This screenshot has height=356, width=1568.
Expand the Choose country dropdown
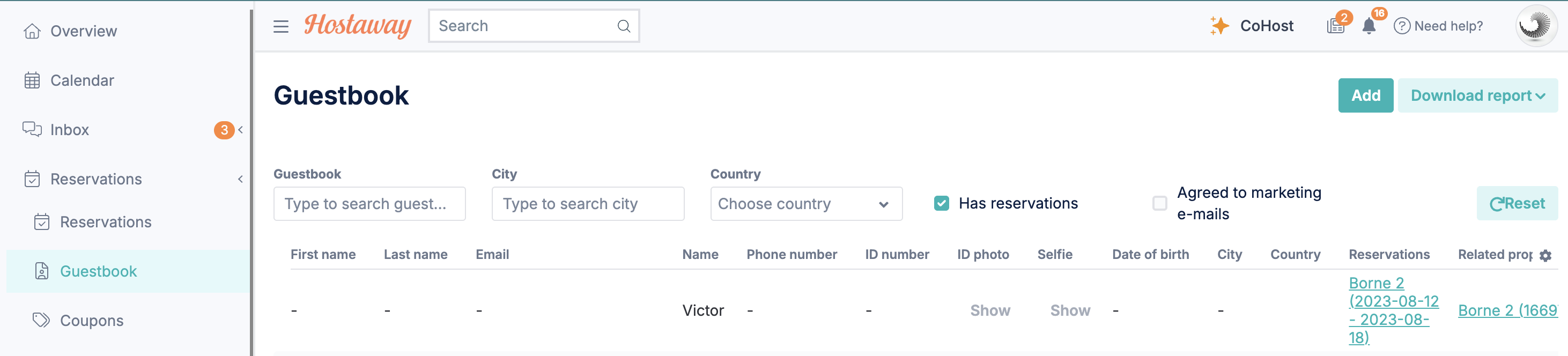click(806, 204)
